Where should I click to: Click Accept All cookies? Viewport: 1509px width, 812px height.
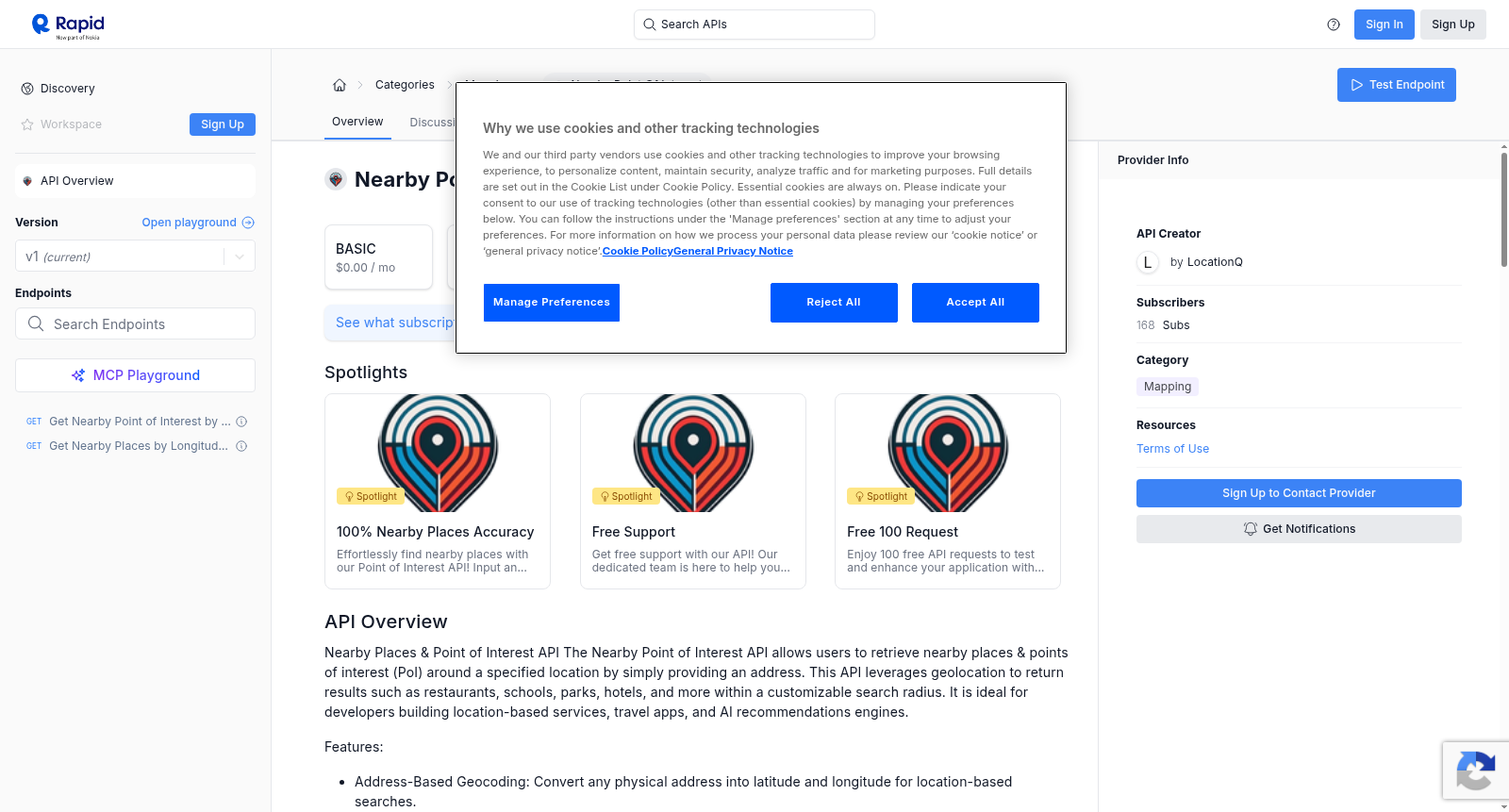click(975, 303)
